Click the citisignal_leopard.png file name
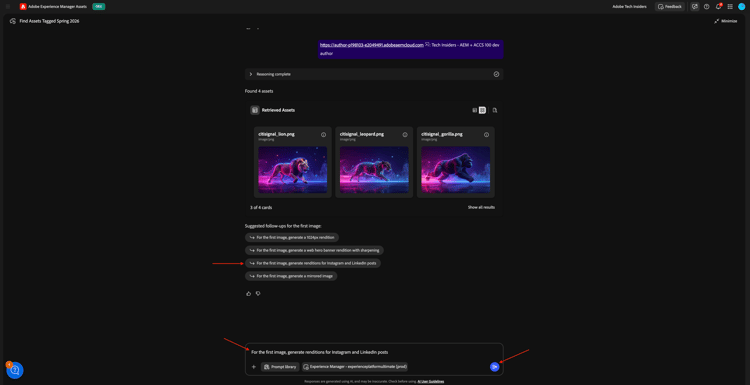The width and height of the screenshot is (750, 385). [362, 134]
